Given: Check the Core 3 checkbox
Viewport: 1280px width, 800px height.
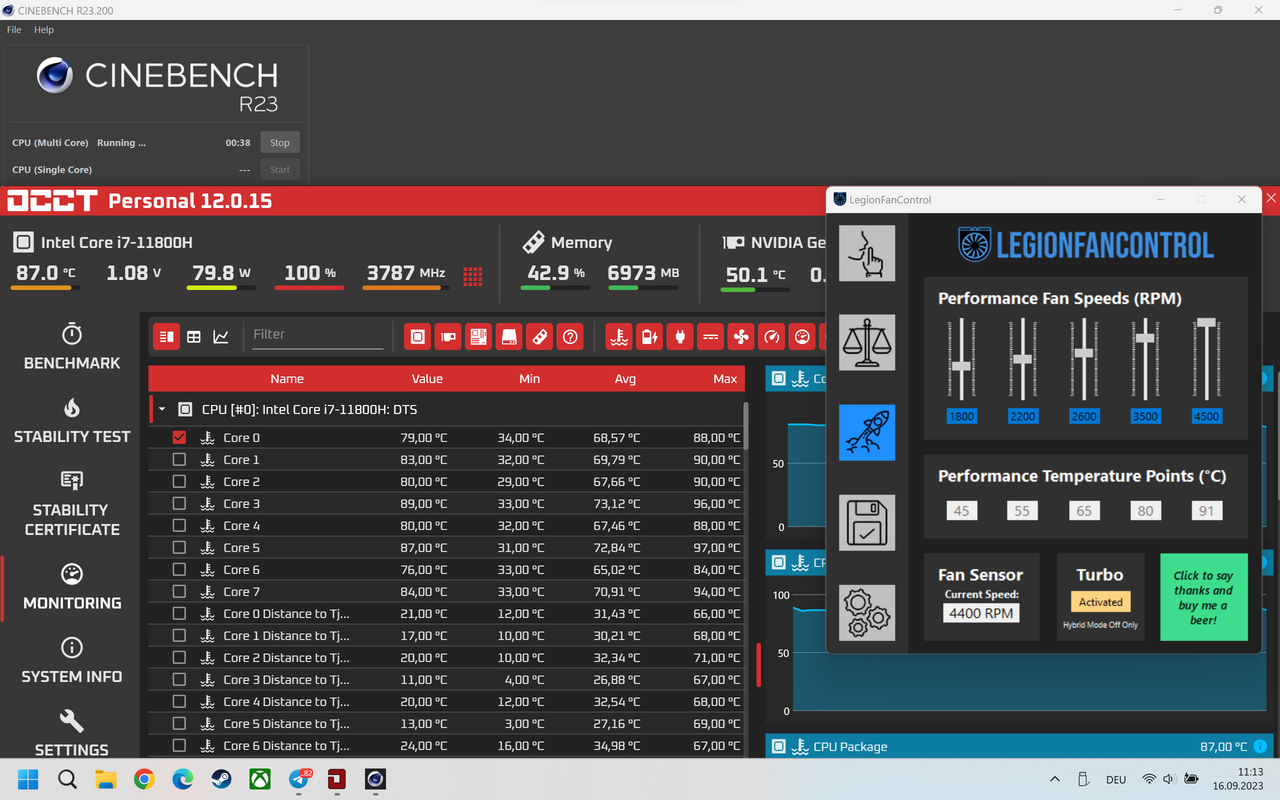Looking at the screenshot, I should [x=179, y=503].
